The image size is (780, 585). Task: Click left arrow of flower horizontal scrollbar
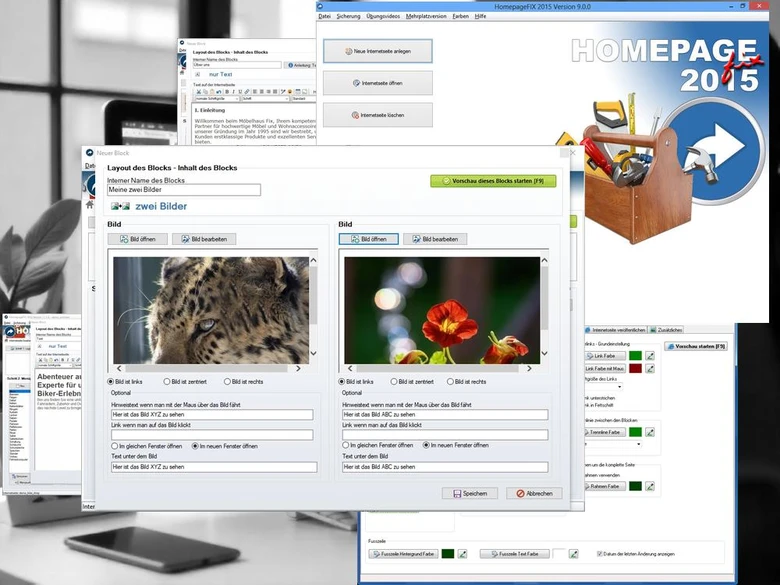point(350,369)
